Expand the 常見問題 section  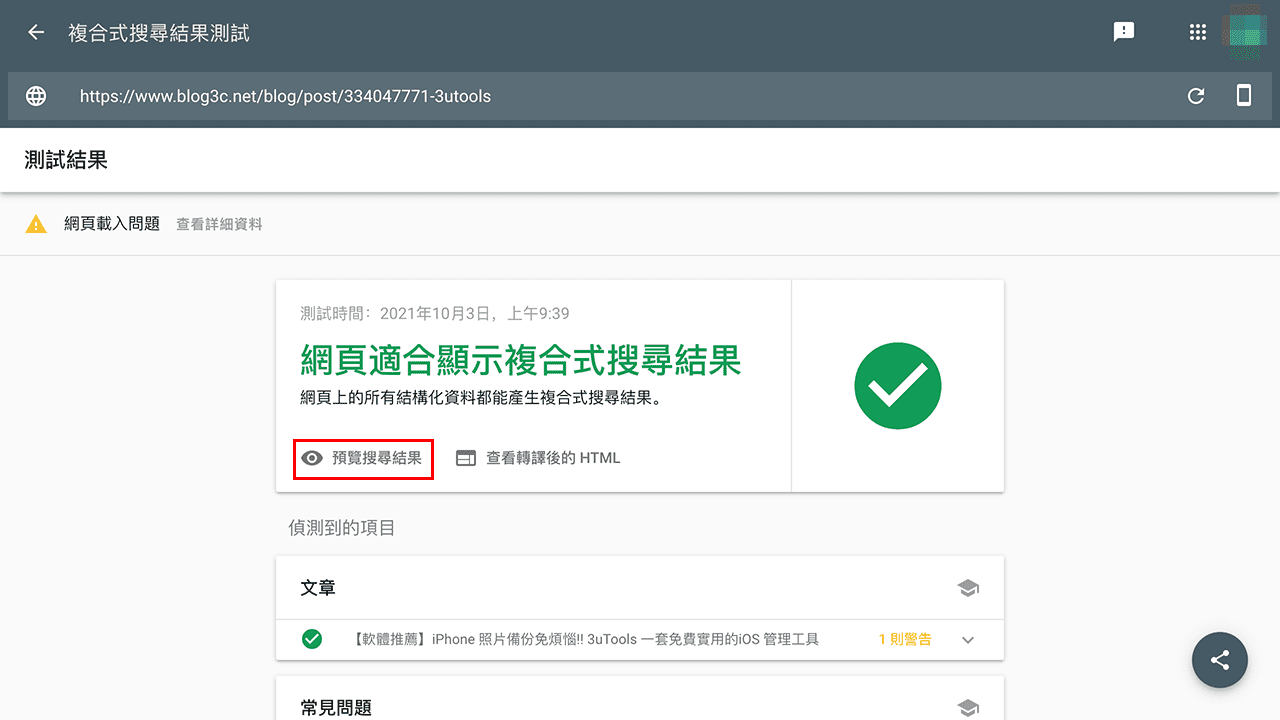pyautogui.click(x=640, y=706)
